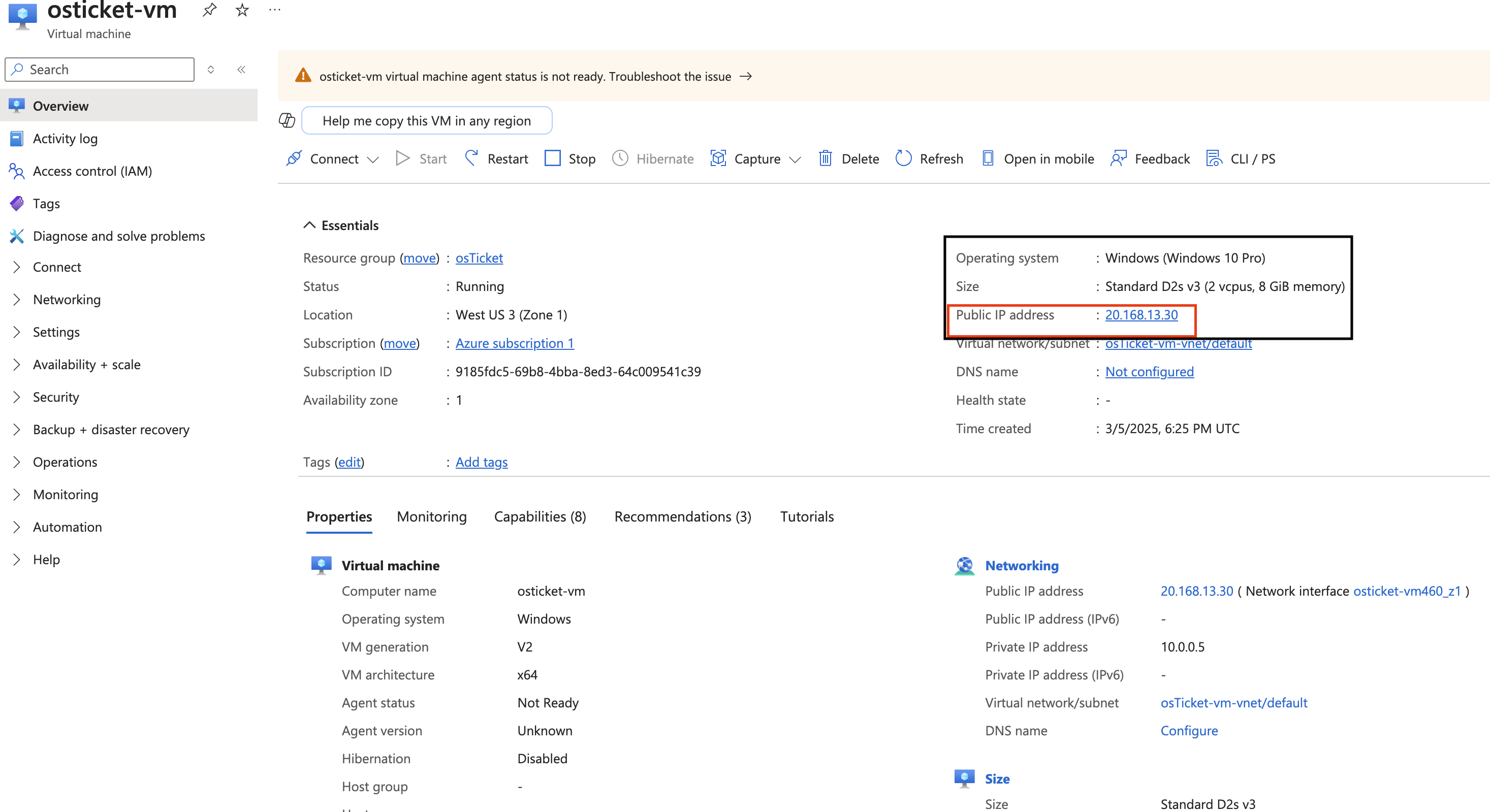Open the Size properties heading link
The height and width of the screenshot is (812, 1490).
[997, 778]
